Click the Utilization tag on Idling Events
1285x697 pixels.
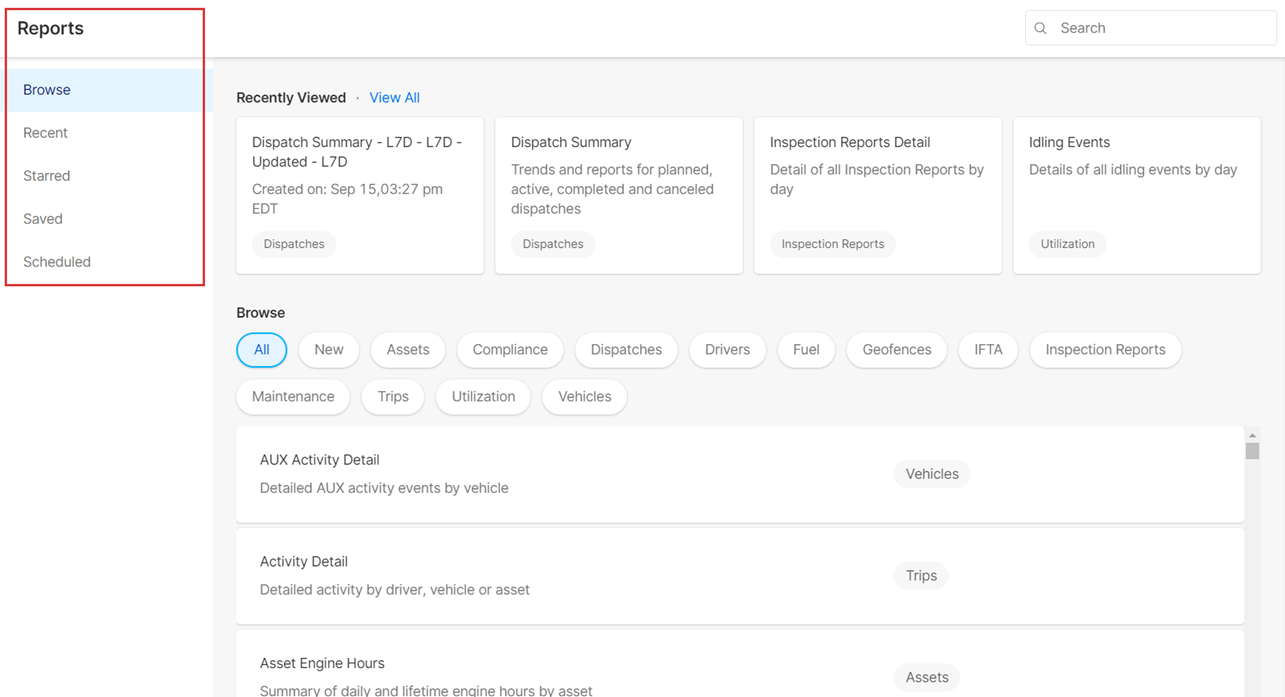pyautogui.click(x=1067, y=244)
